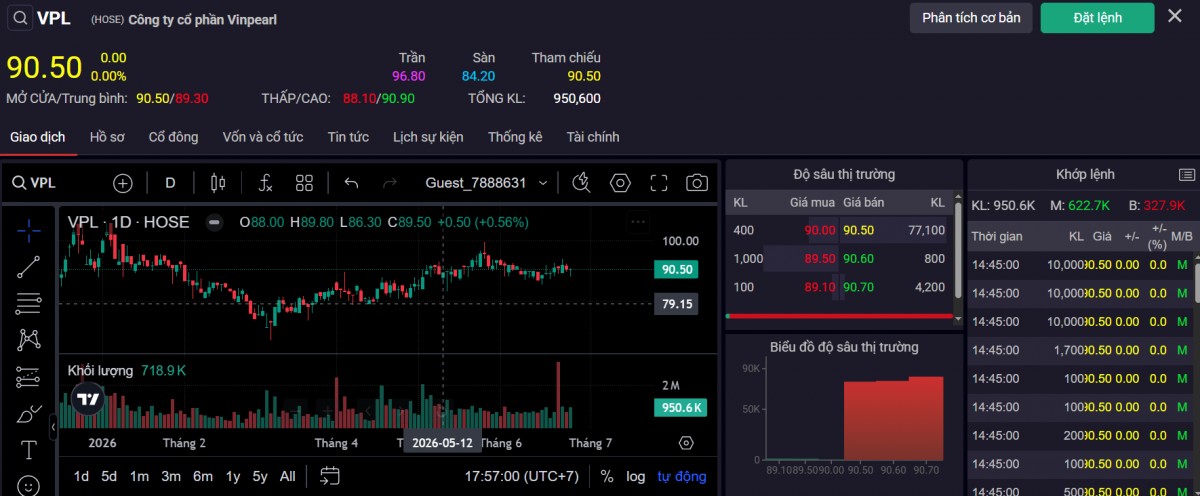Screen dimensions: 1200x496
Task: Click bid price 90.00 in depth table
Action: [819, 230]
